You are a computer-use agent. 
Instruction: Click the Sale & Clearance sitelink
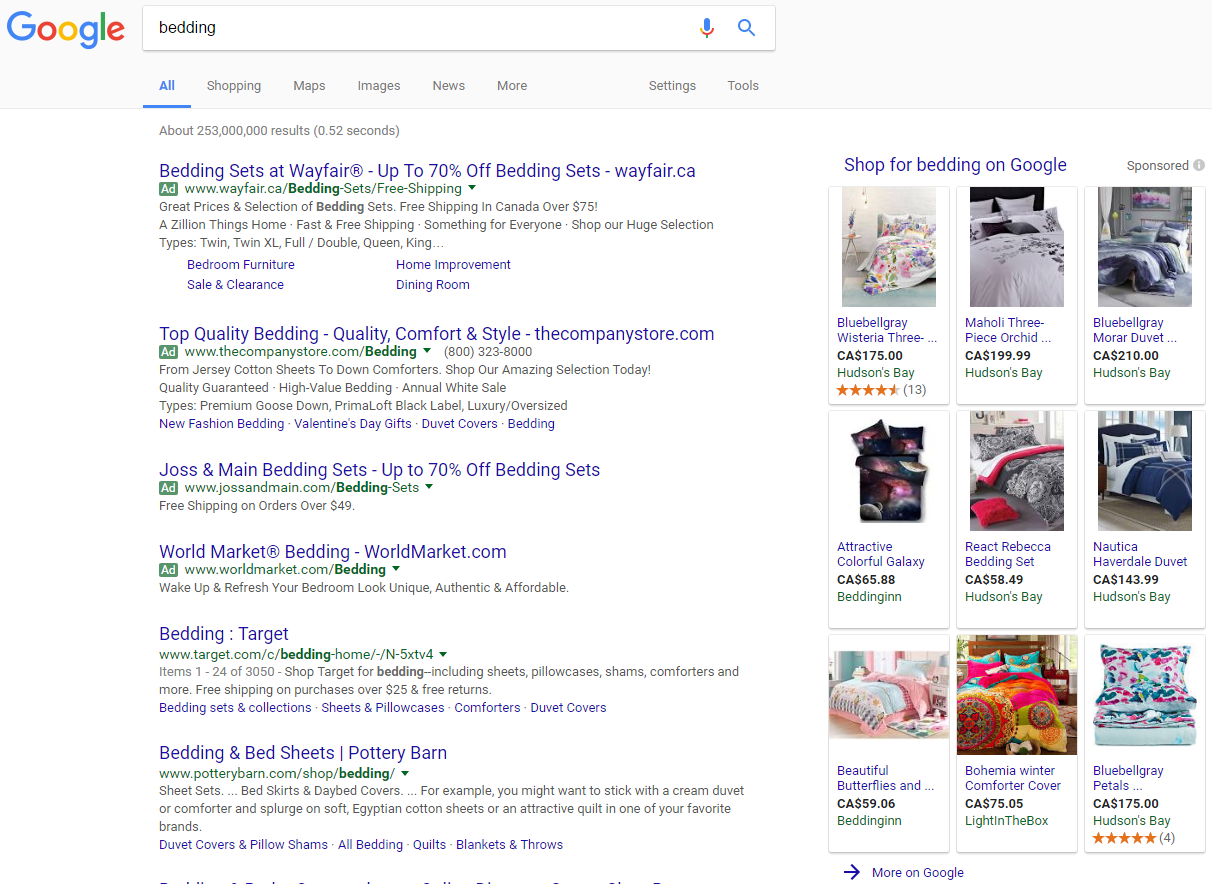(235, 285)
